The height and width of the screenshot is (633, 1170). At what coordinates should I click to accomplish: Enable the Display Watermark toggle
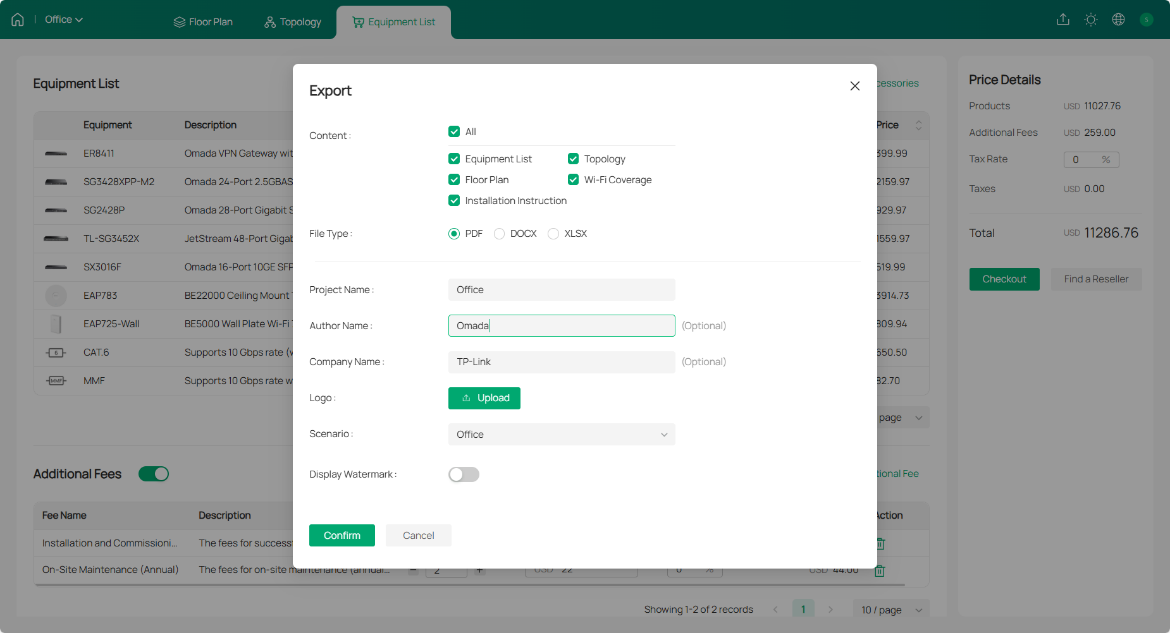(x=464, y=474)
